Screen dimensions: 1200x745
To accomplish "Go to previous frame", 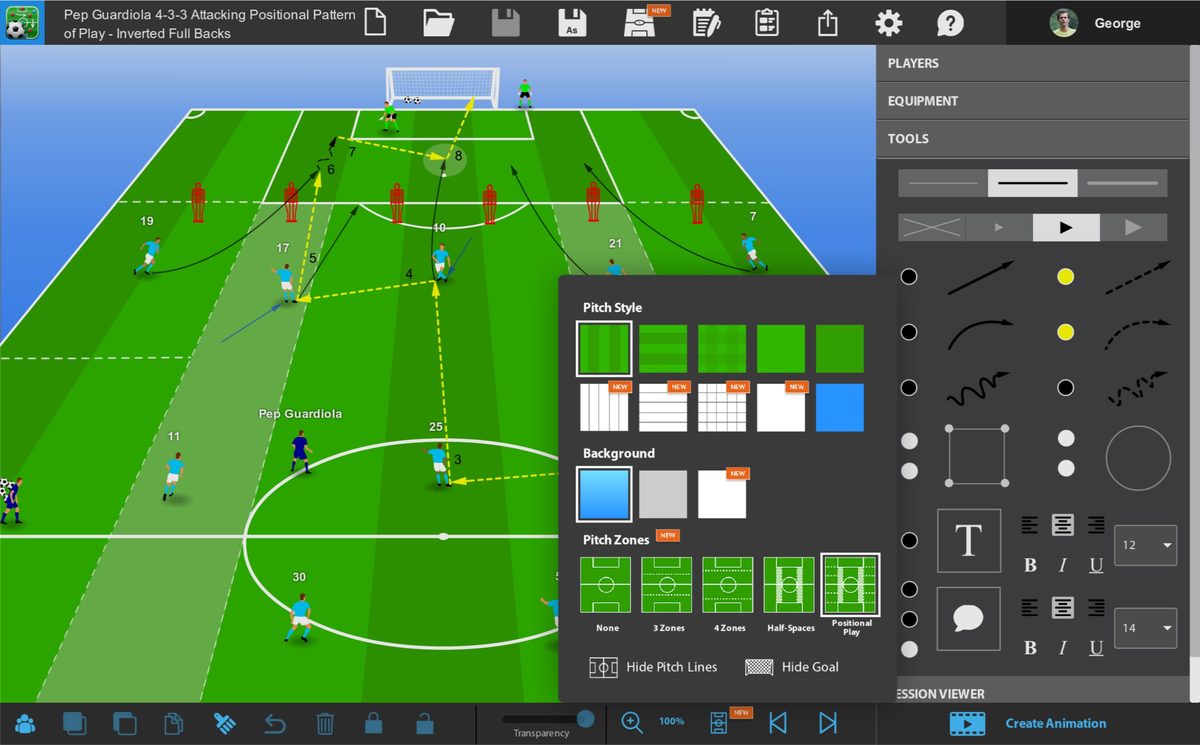I will click(777, 722).
